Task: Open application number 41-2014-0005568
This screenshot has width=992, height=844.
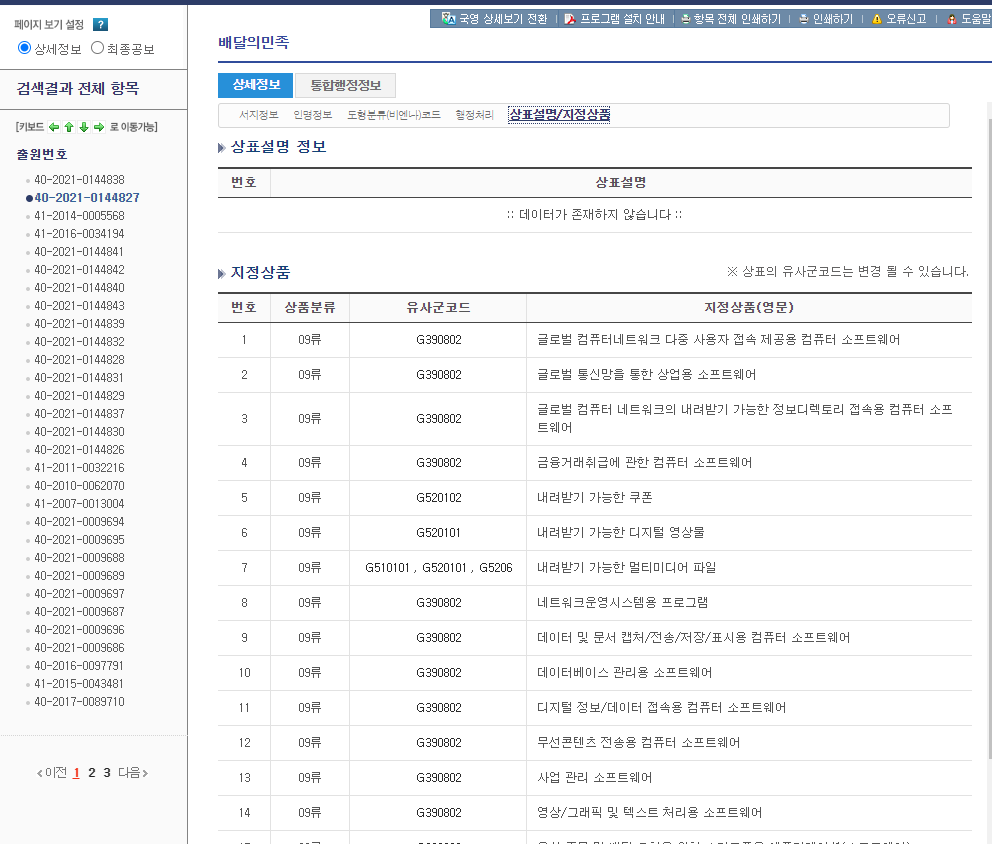Action: click(x=79, y=216)
